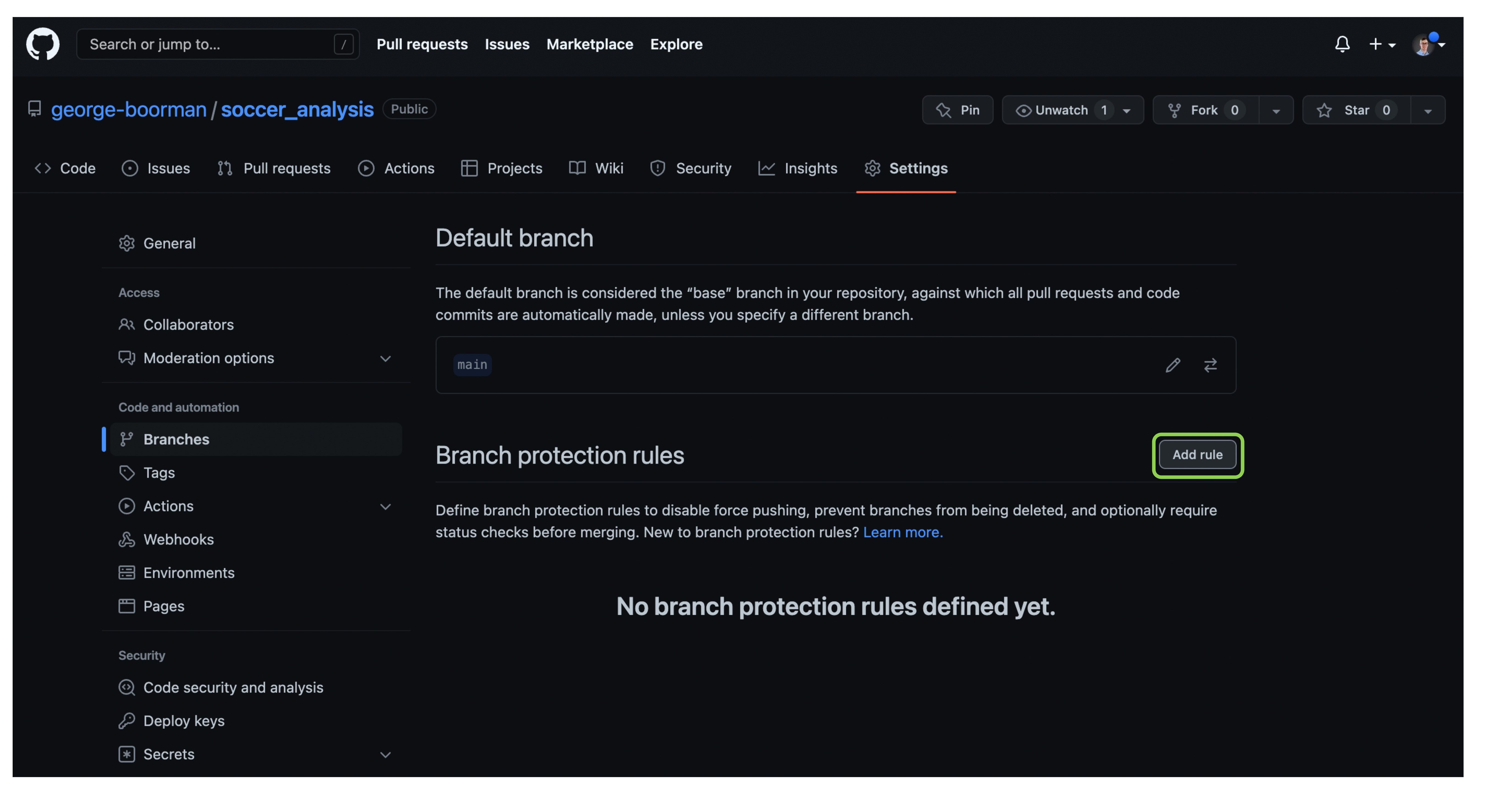The image size is (1486, 812).
Task: Open Deploy keys settings
Action: (256, 721)
